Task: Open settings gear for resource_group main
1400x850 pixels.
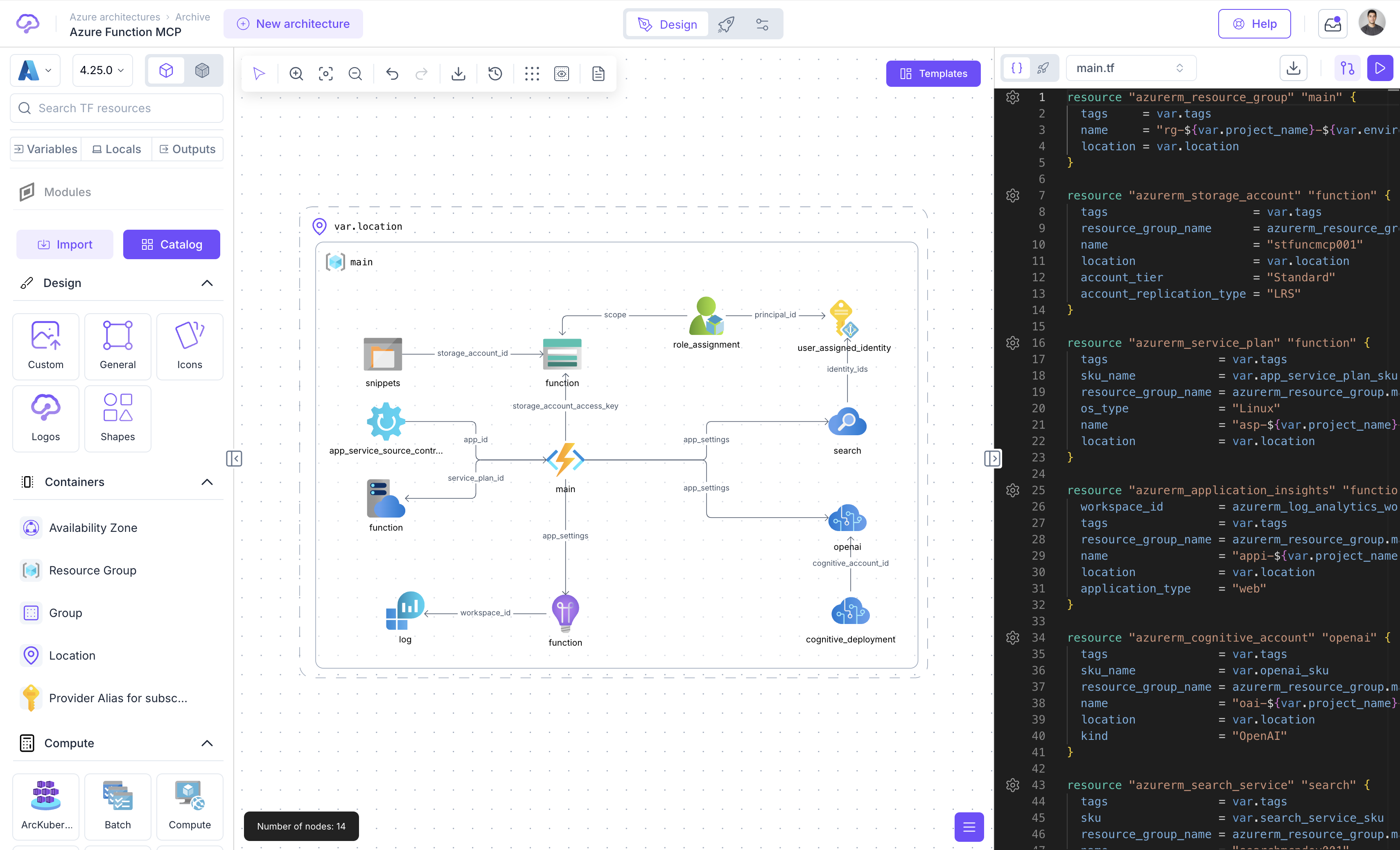Action: tap(1012, 97)
